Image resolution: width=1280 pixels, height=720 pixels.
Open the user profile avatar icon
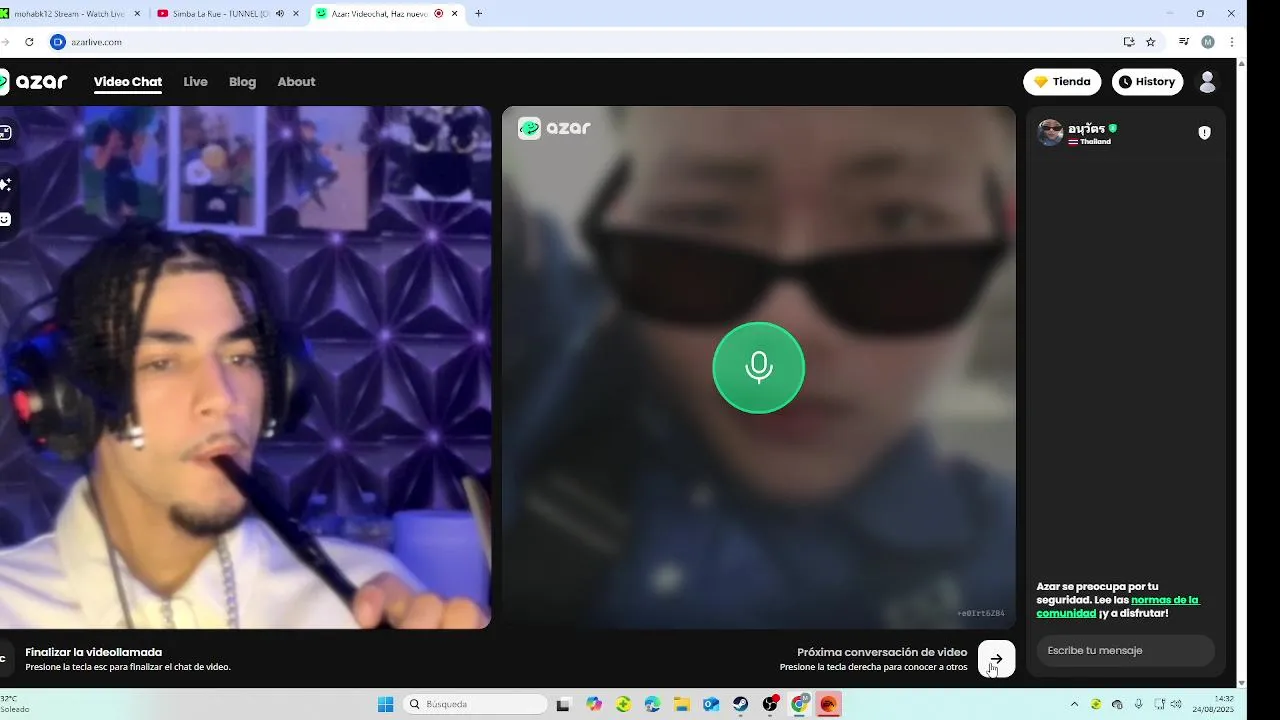click(1207, 82)
